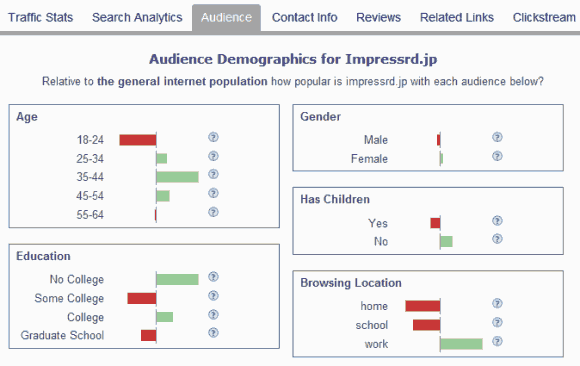This screenshot has height=366, width=580.
Task: Open the help icon for the 35-44 age group
Action: pyautogui.click(x=213, y=174)
